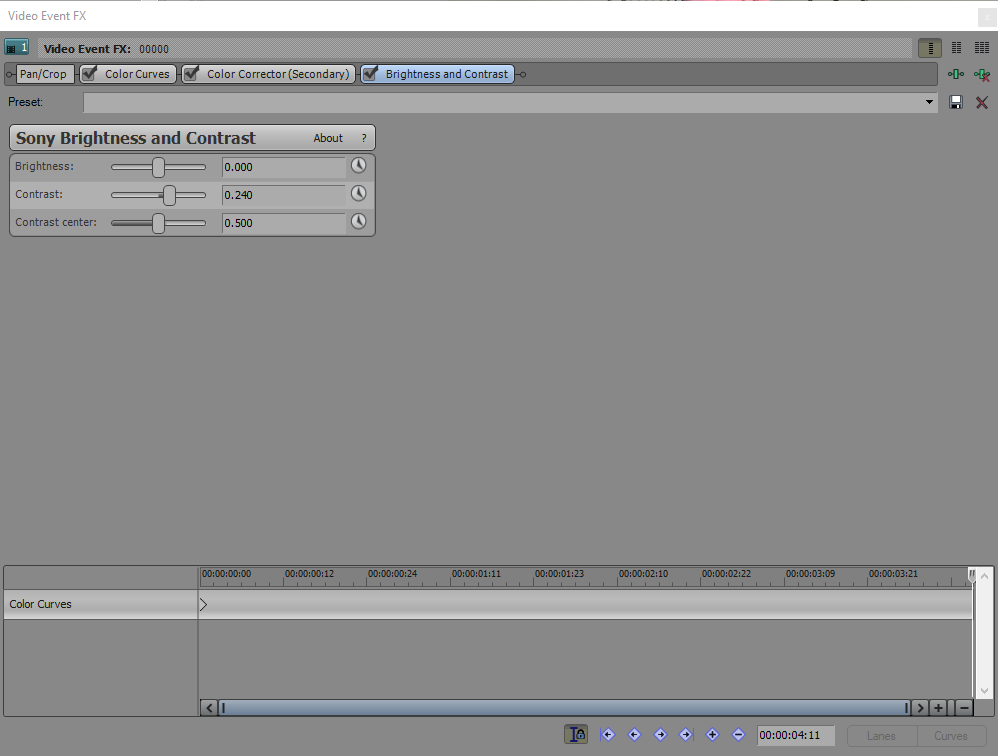This screenshot has width=998, height=756.
Task: Disable the Color Curves effect checkbox
Action: click(89, 73)
